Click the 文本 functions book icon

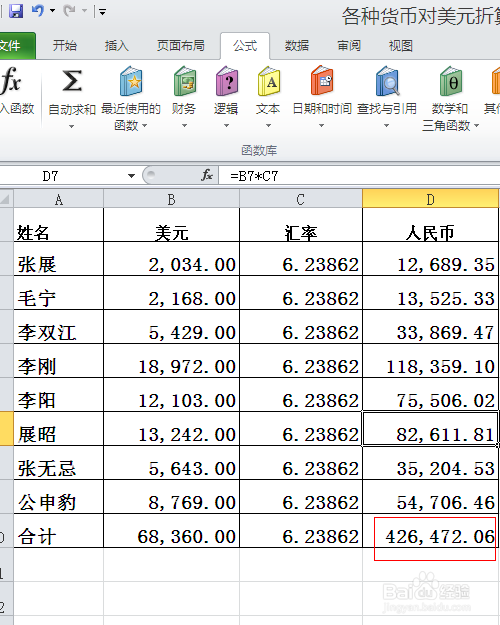[x=269, y=81]
